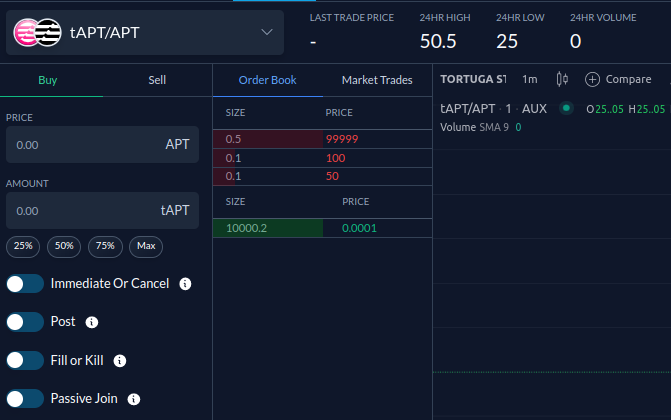671x420 pixels.
Task: Turn on the Post toggle
Action: click(25, 322)
